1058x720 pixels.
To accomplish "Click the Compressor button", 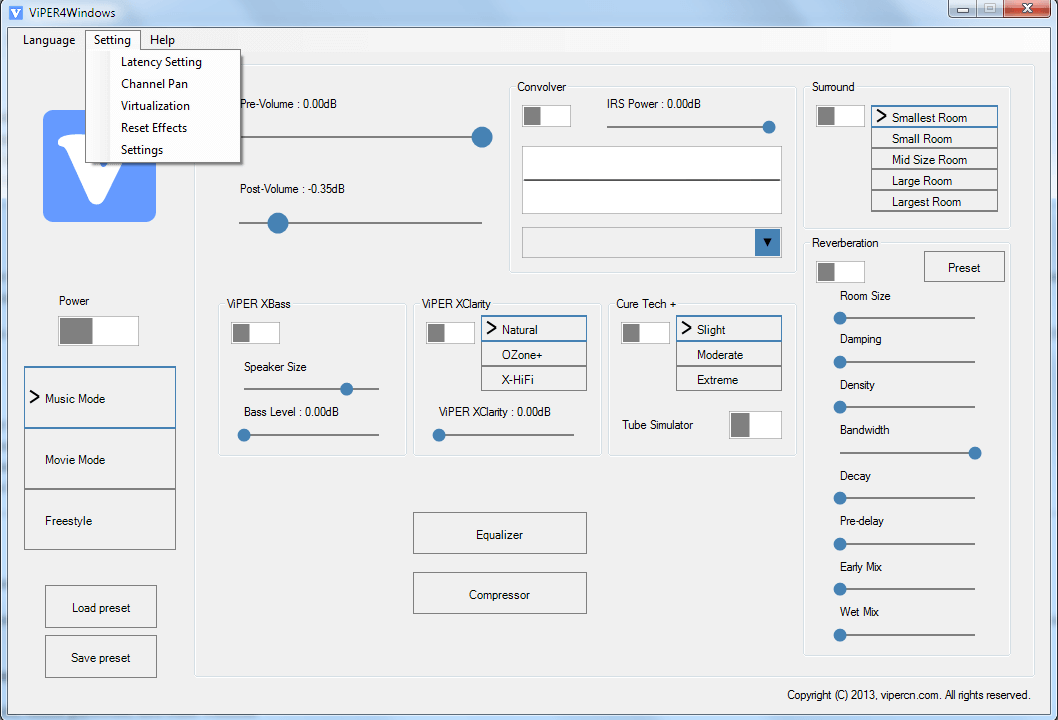I will coord(499,594).
